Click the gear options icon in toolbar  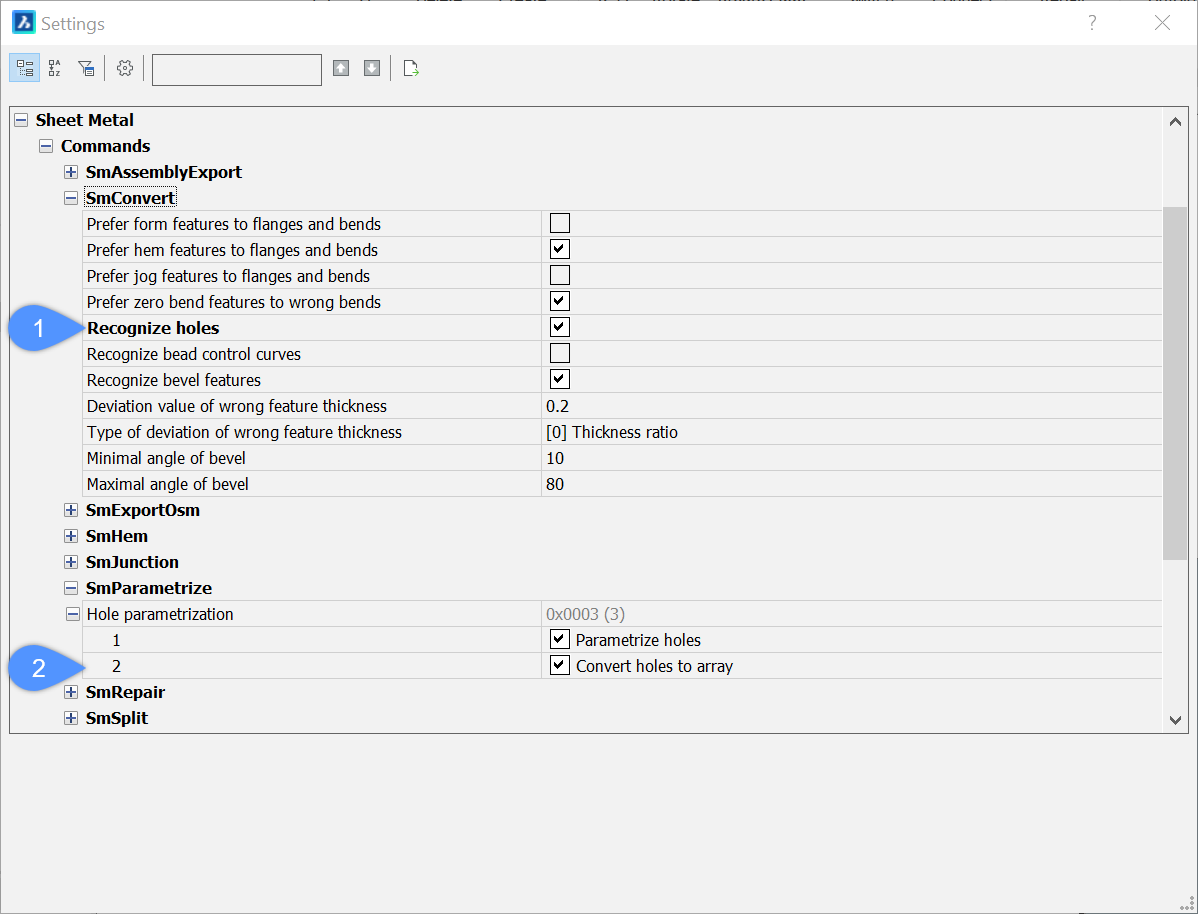tap(125, 68)
